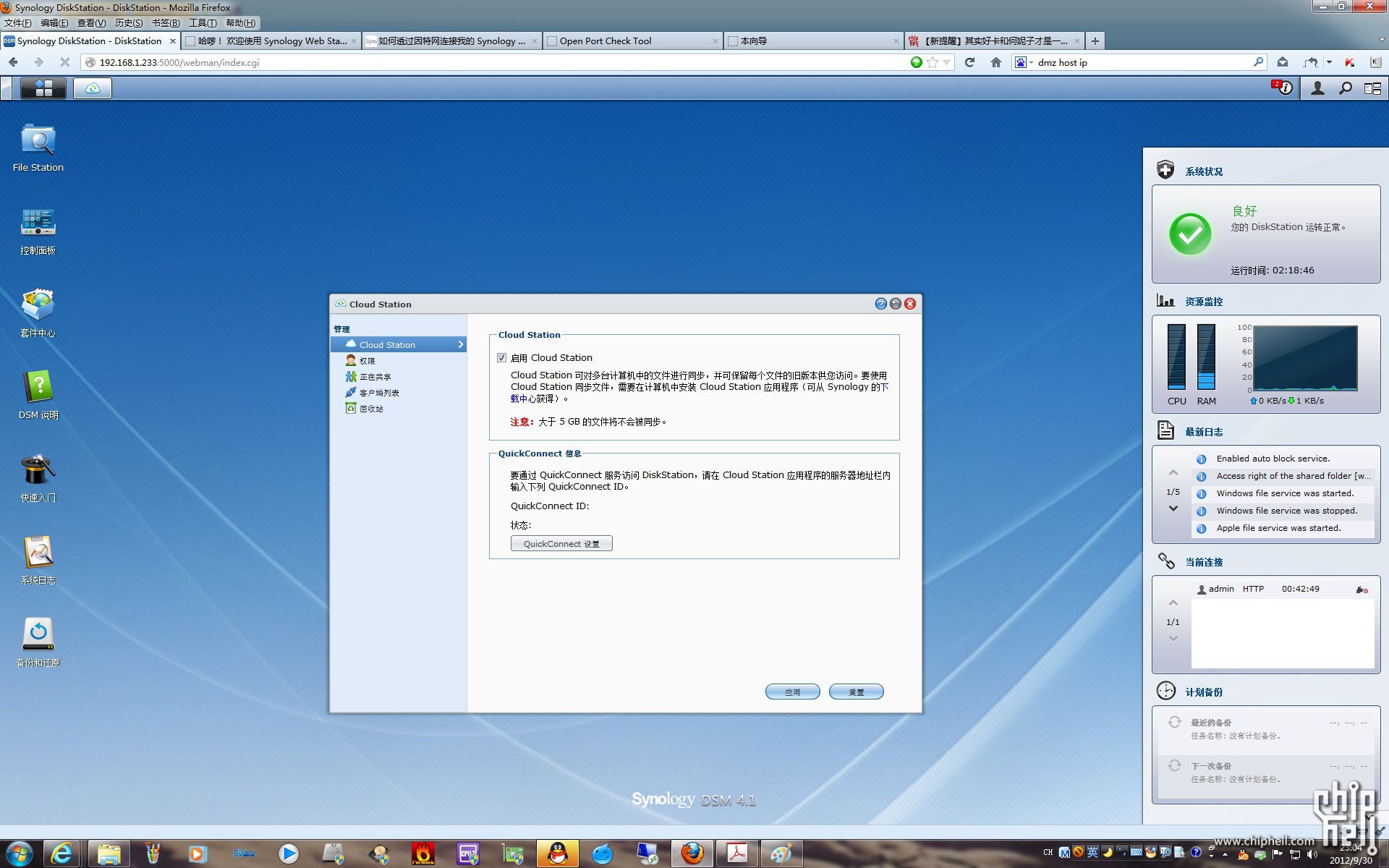Image resolution: width=1389 pixels, height=868 pixels.
Task: Switch to the 本向导 tab
Action: tap(812, 41)
